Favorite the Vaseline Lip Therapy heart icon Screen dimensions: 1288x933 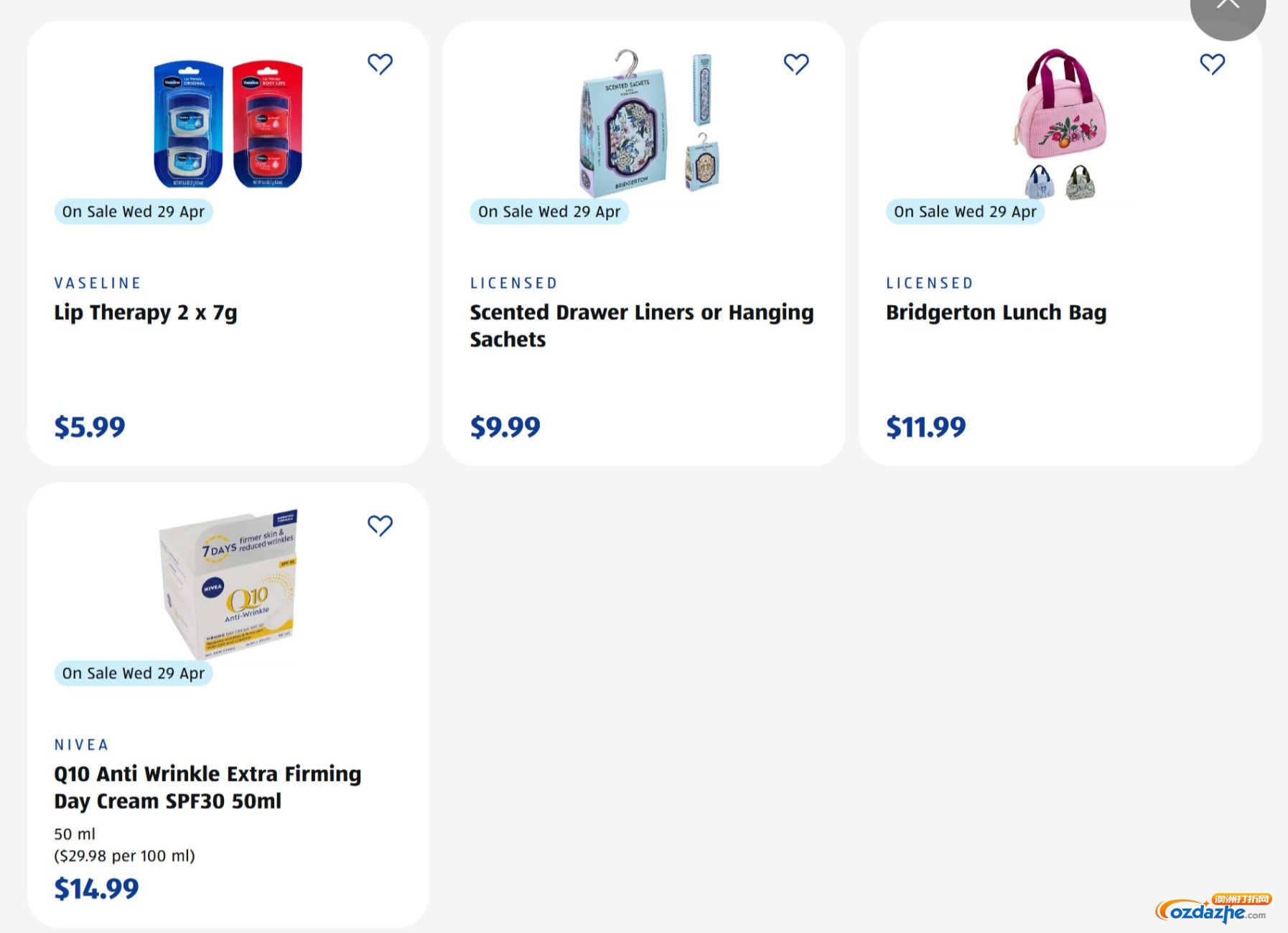(x=380, y=65)
